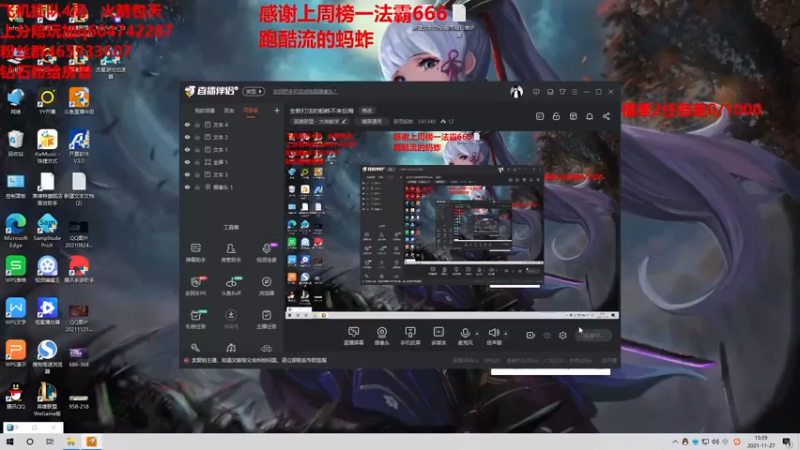Hide the 文本 2 layer

[x=187, y=137]
